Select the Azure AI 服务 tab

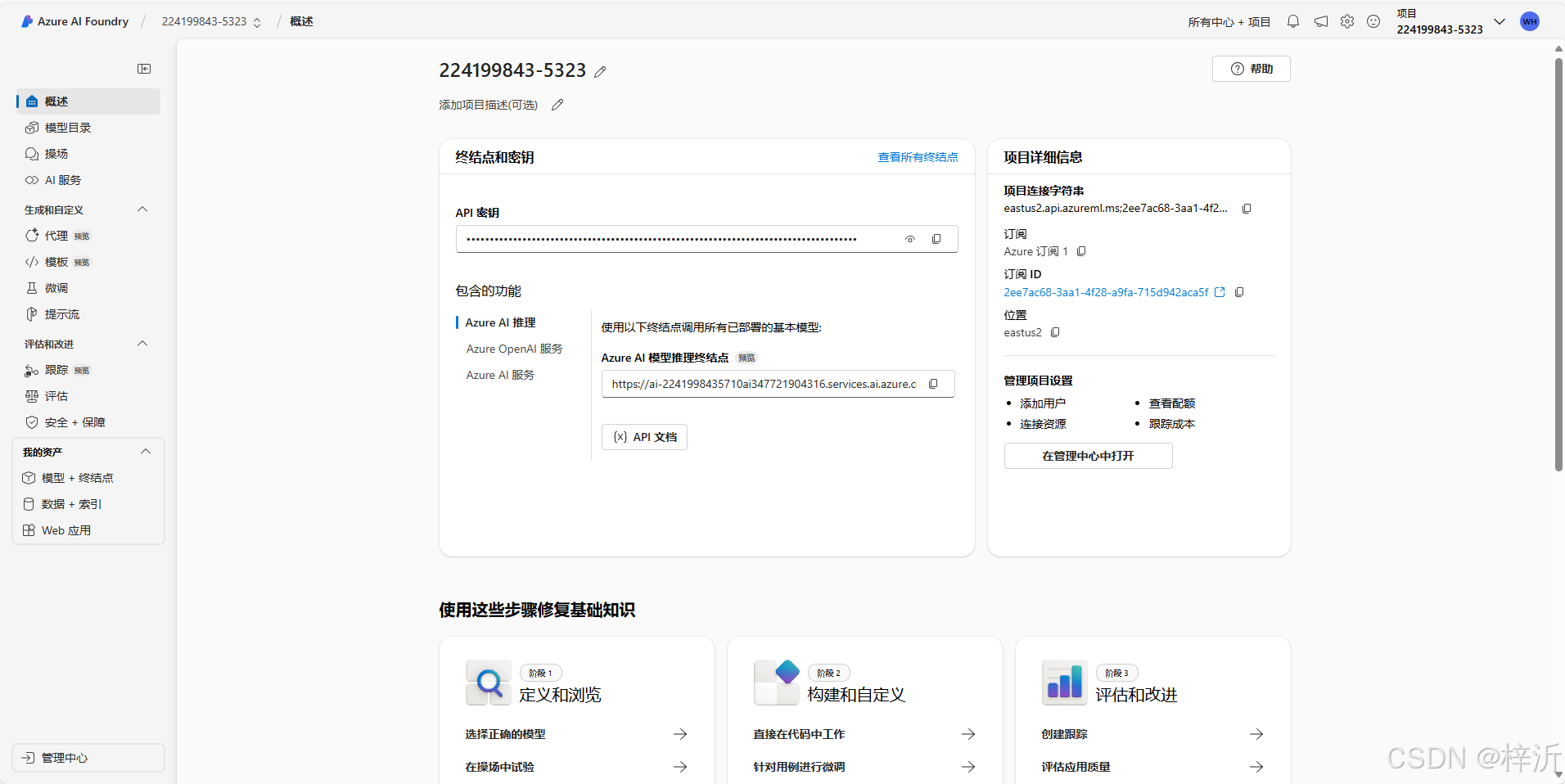point(500,375)
